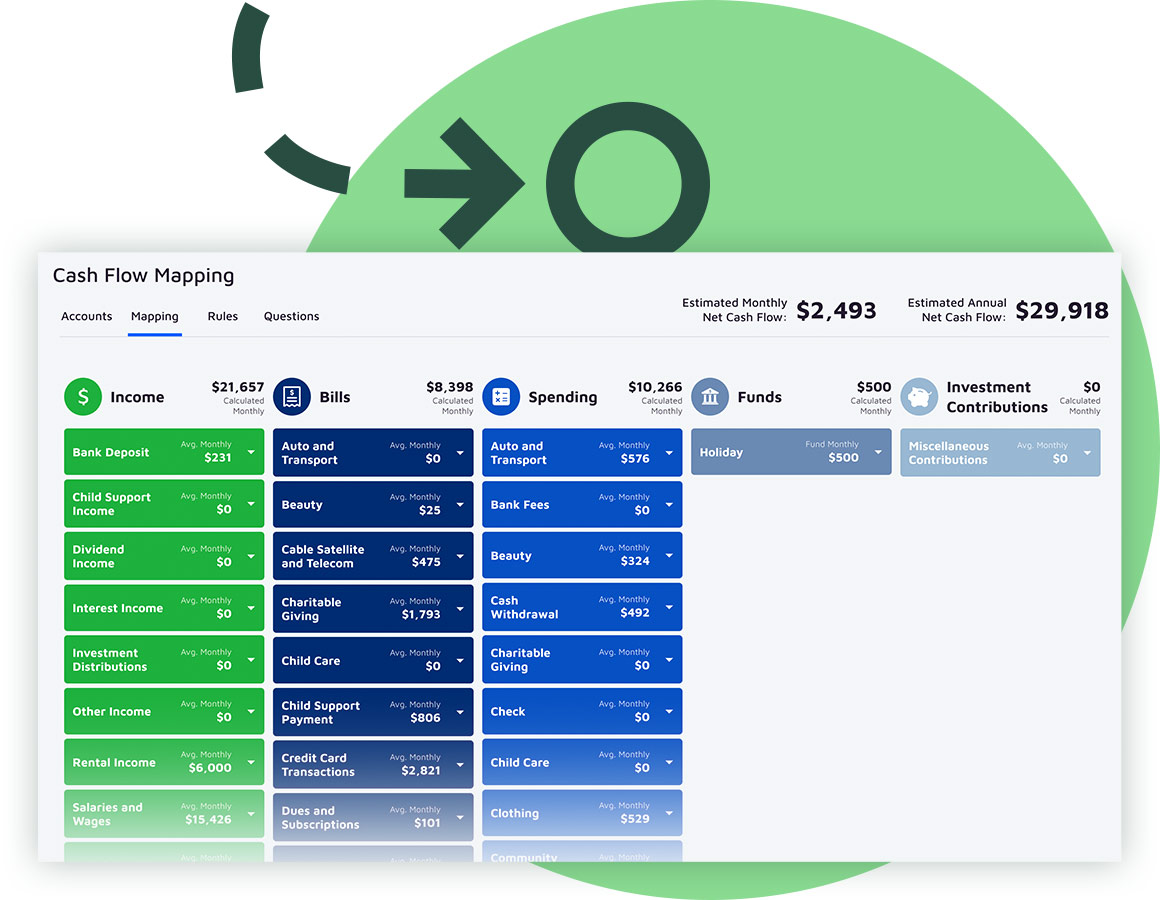The height and width of the screenshot is (900, 1160).
Task: Expand Auto and Transport arrow under Bills
Action: click(x=460, y=453)
